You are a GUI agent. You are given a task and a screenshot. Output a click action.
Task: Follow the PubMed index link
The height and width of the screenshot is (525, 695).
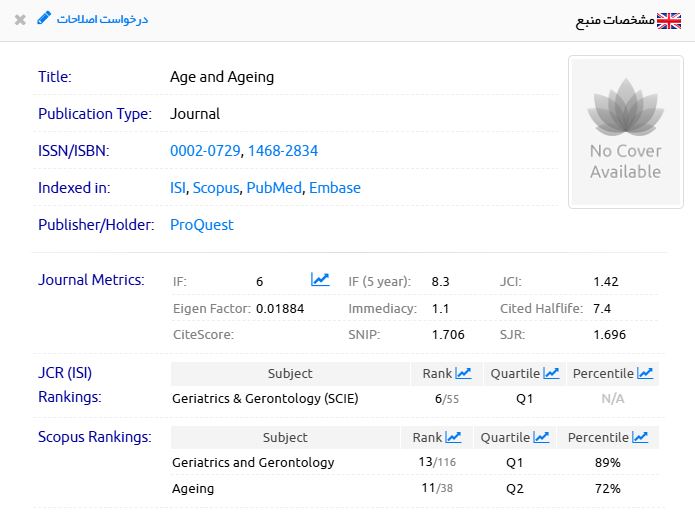pyautogui.click(x=273, y=188)
